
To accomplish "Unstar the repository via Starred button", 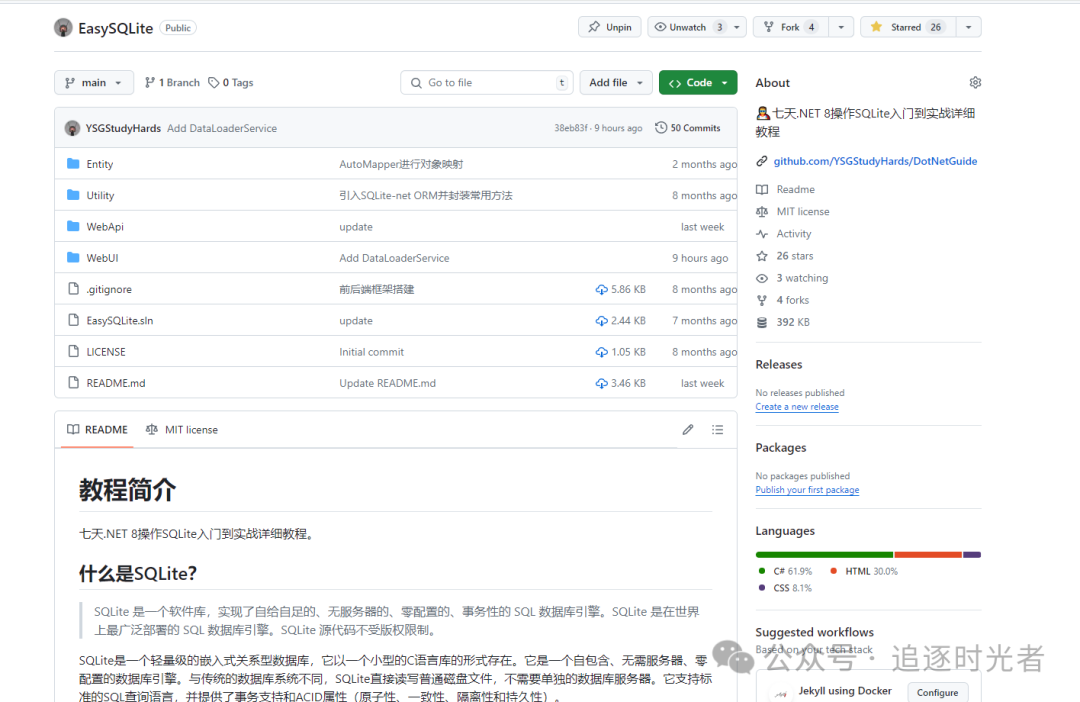I will [910, 27].
